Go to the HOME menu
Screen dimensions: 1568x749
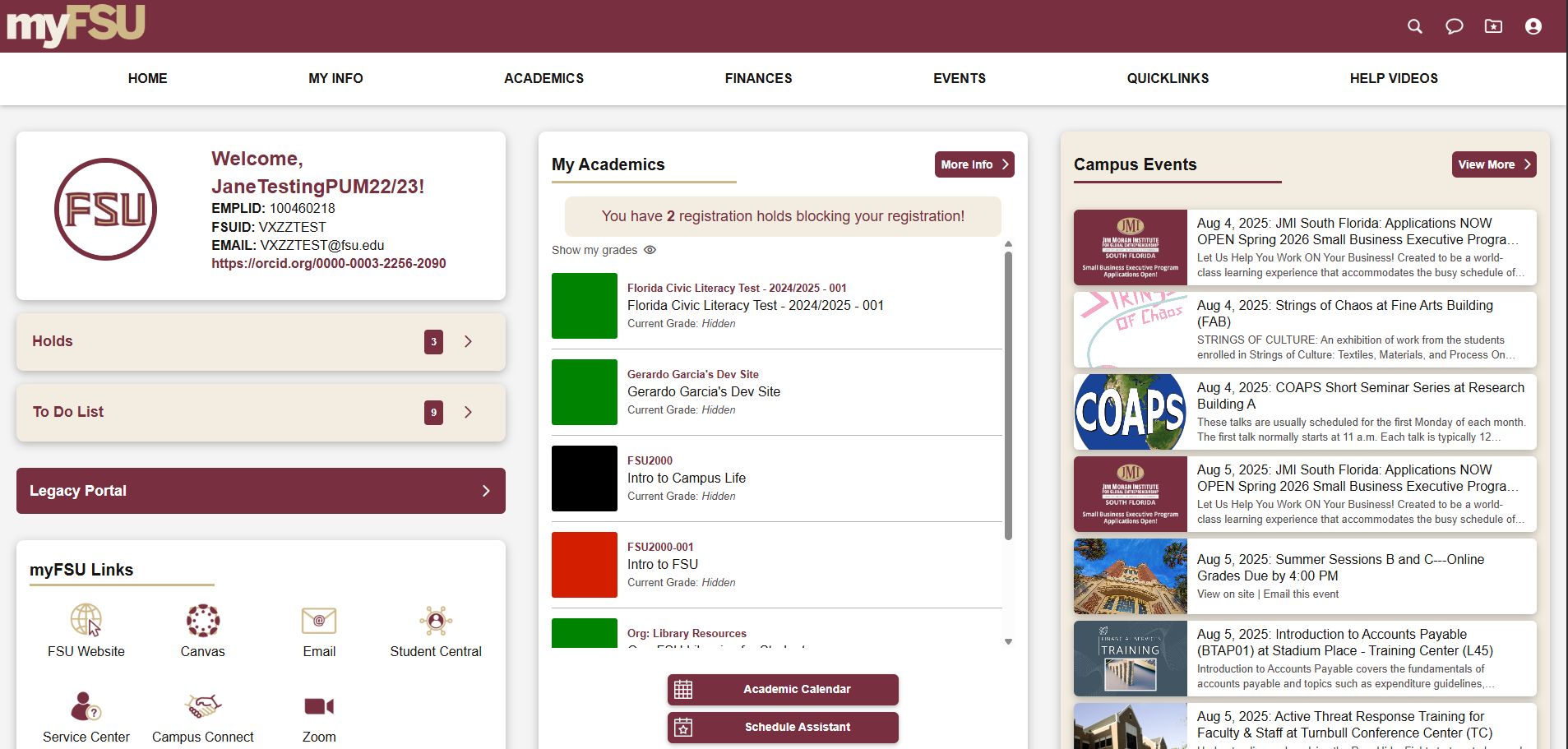click(x=148, y=78)
